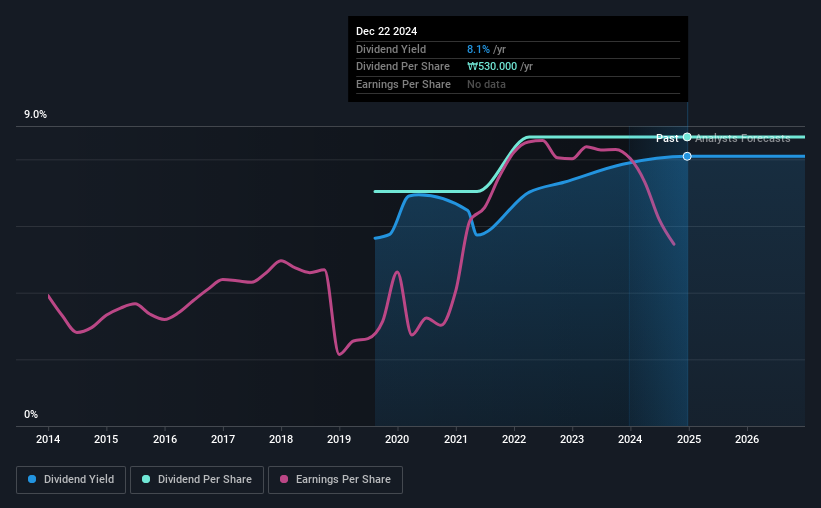Click the 2022 x-axis label
Image resolution: width=821 pixels, height=508 pixels.
514,439
